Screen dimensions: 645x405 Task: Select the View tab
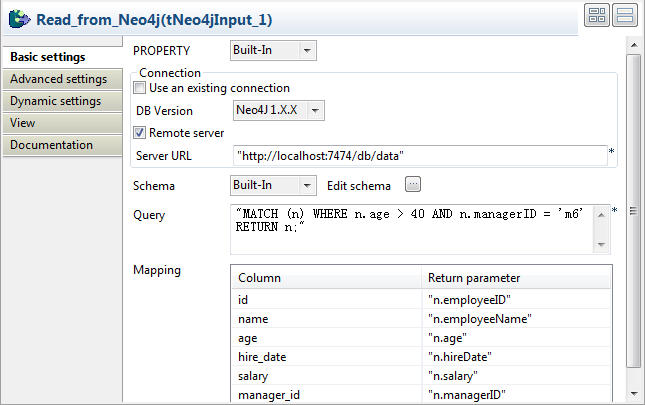pos(23,123)
